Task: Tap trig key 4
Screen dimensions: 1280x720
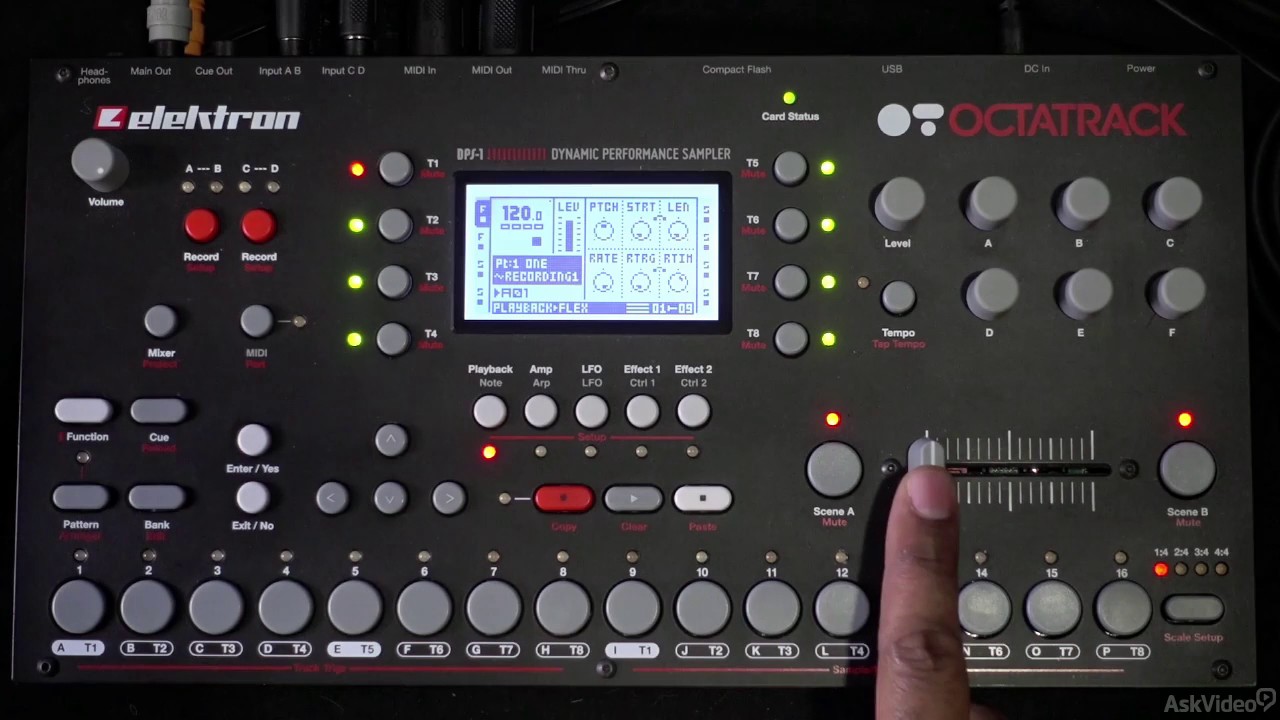Action: point(286,607)
